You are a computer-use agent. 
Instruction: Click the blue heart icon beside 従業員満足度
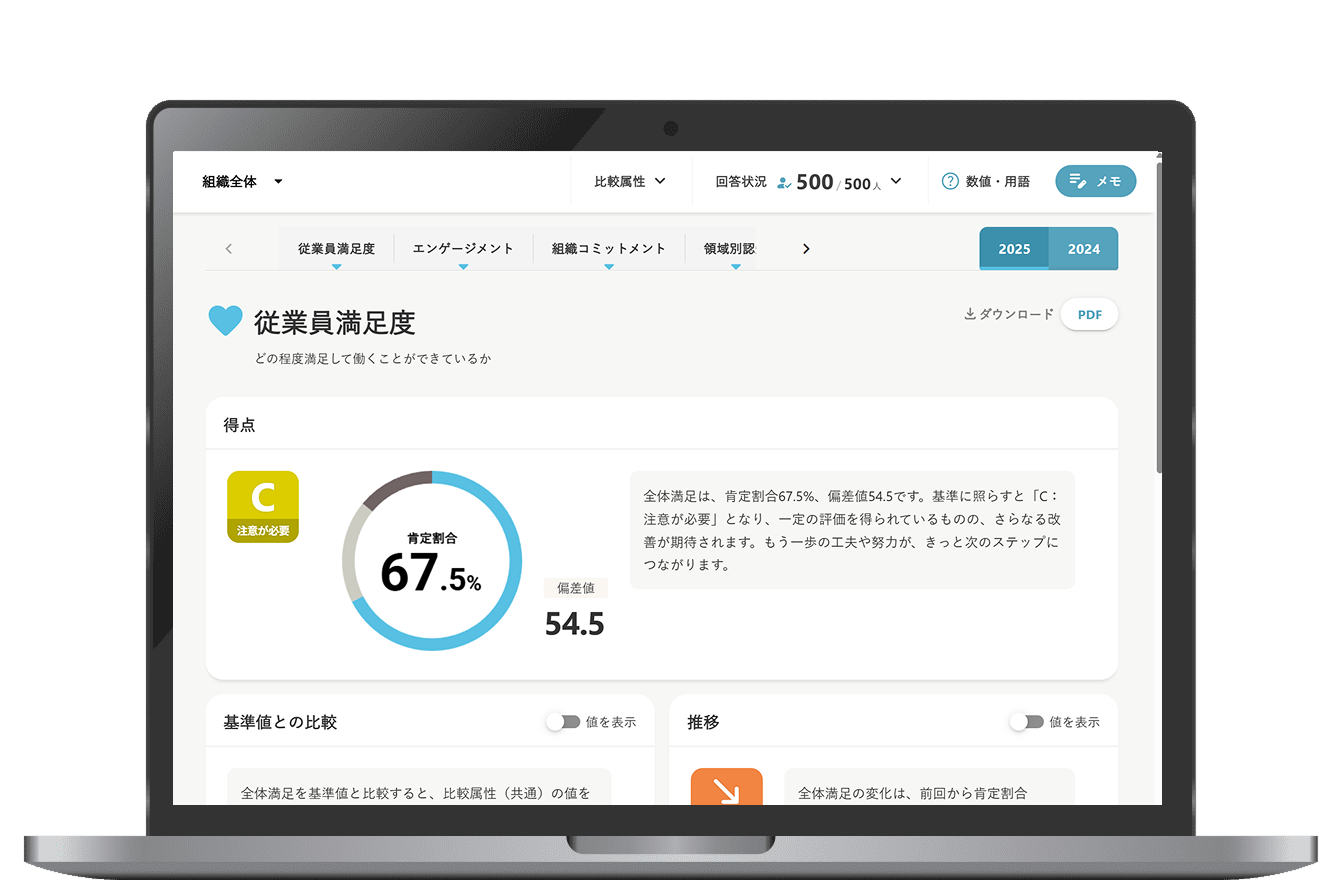click(225, 321)
